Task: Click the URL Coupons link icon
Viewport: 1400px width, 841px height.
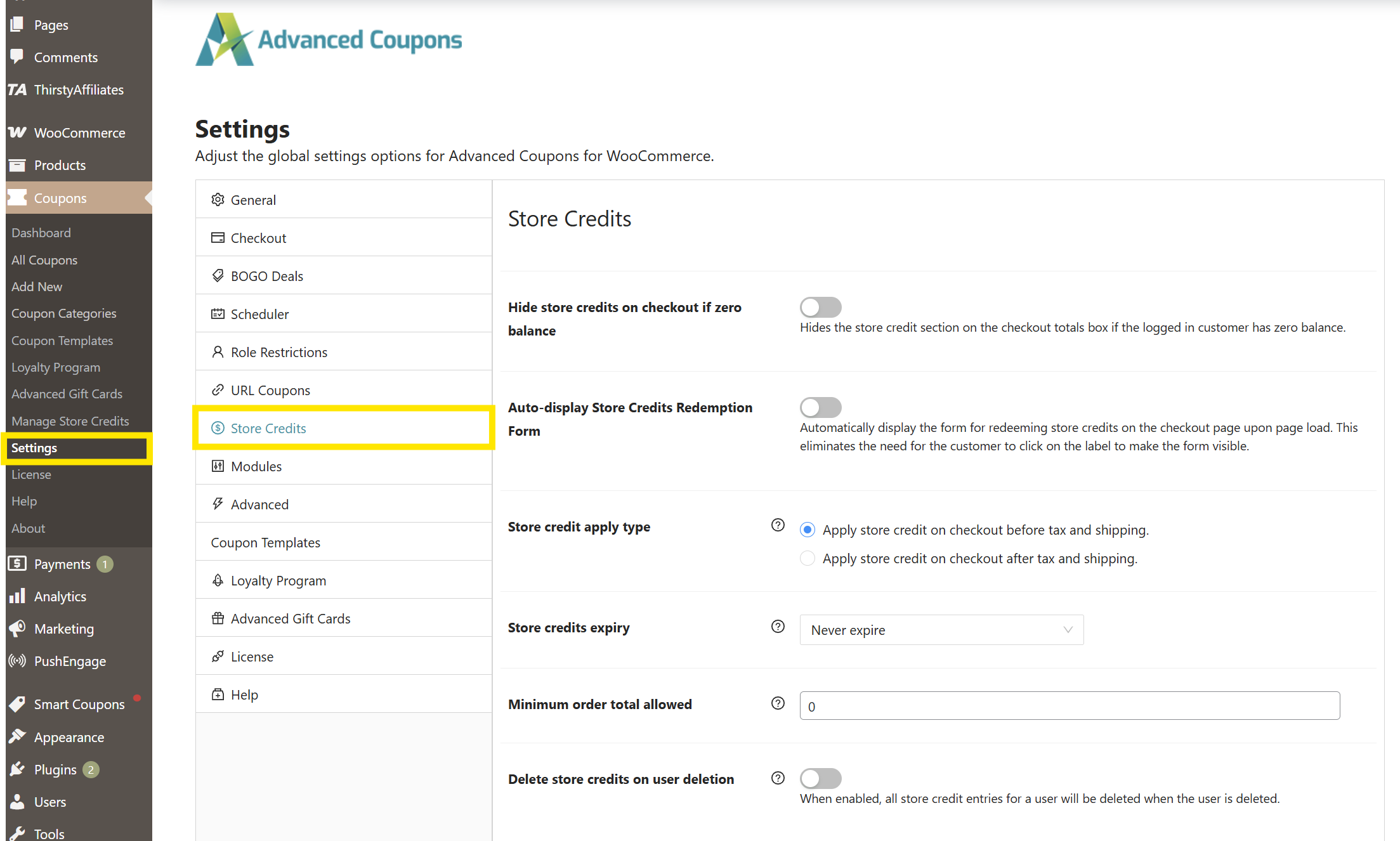Action: (x=218, y=389)
